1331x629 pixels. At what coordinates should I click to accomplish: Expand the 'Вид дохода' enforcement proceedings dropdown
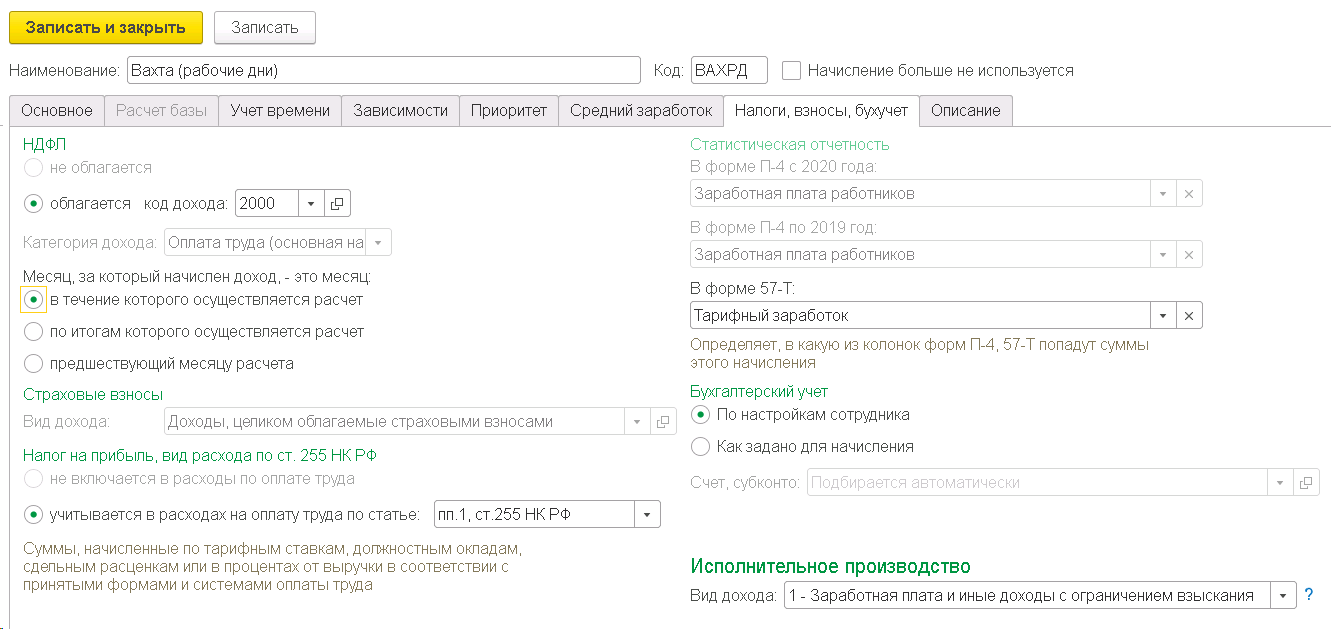(1283, 596)
